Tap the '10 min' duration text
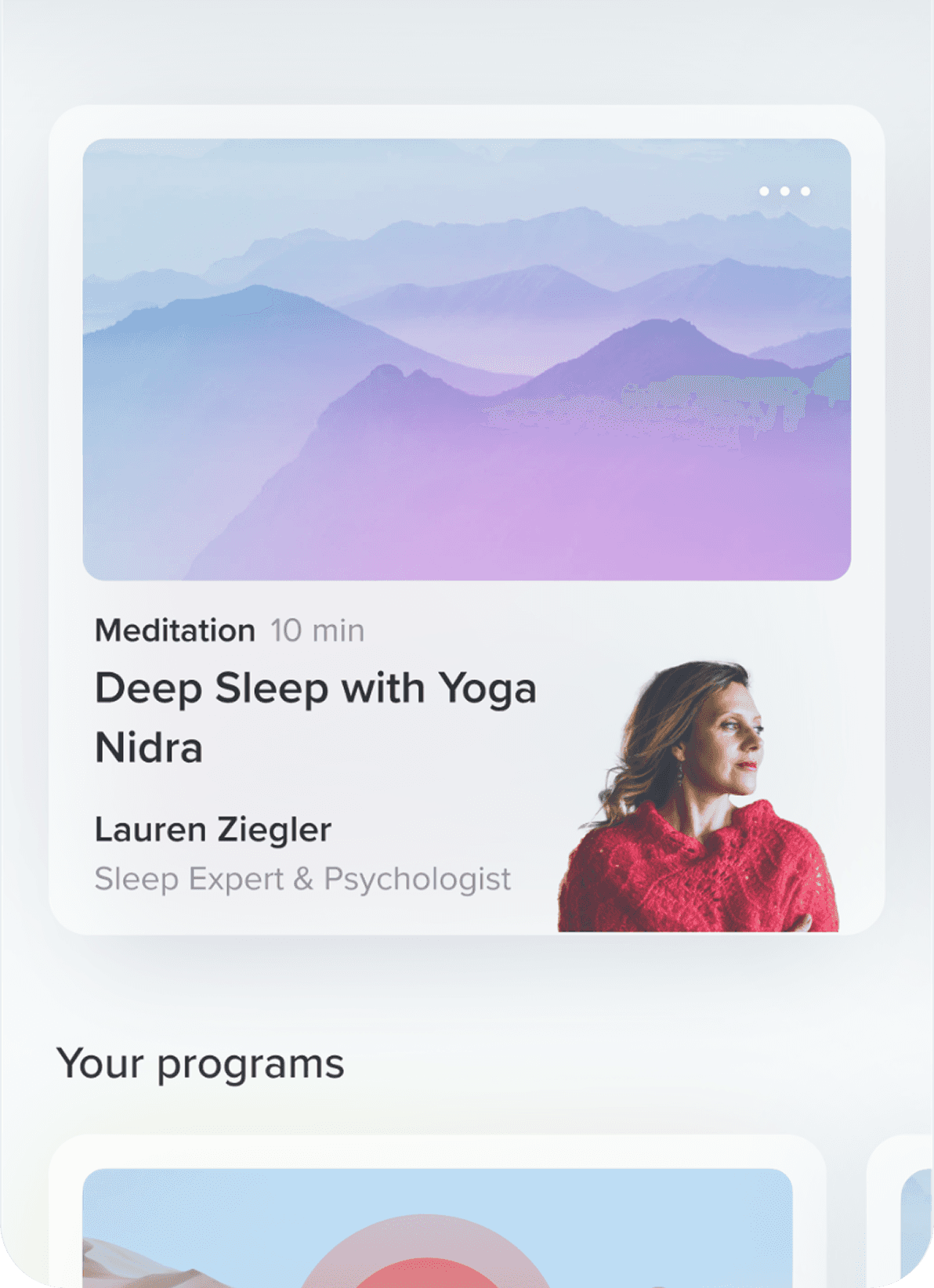 point(317,631)
